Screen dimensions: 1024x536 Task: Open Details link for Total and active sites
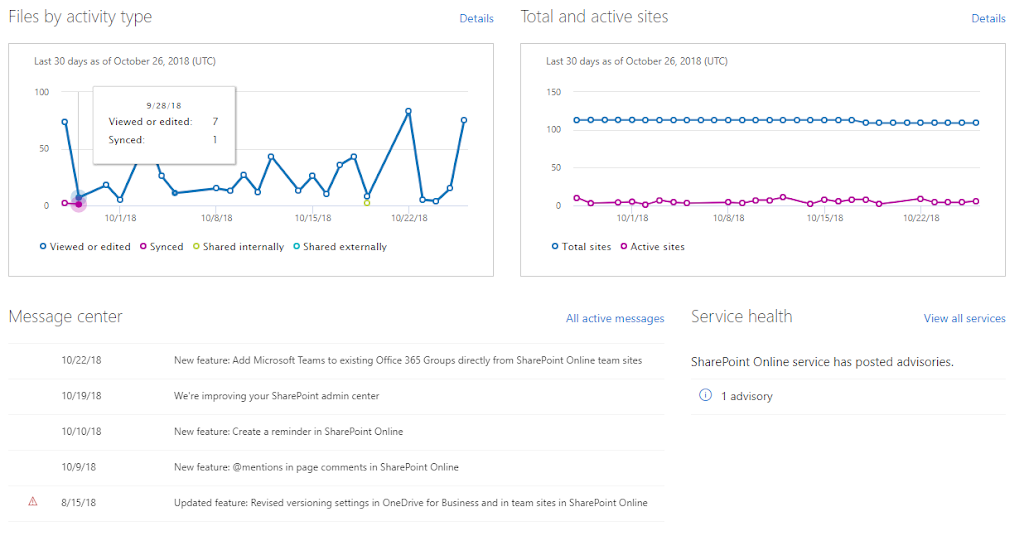tap(988, 18)
